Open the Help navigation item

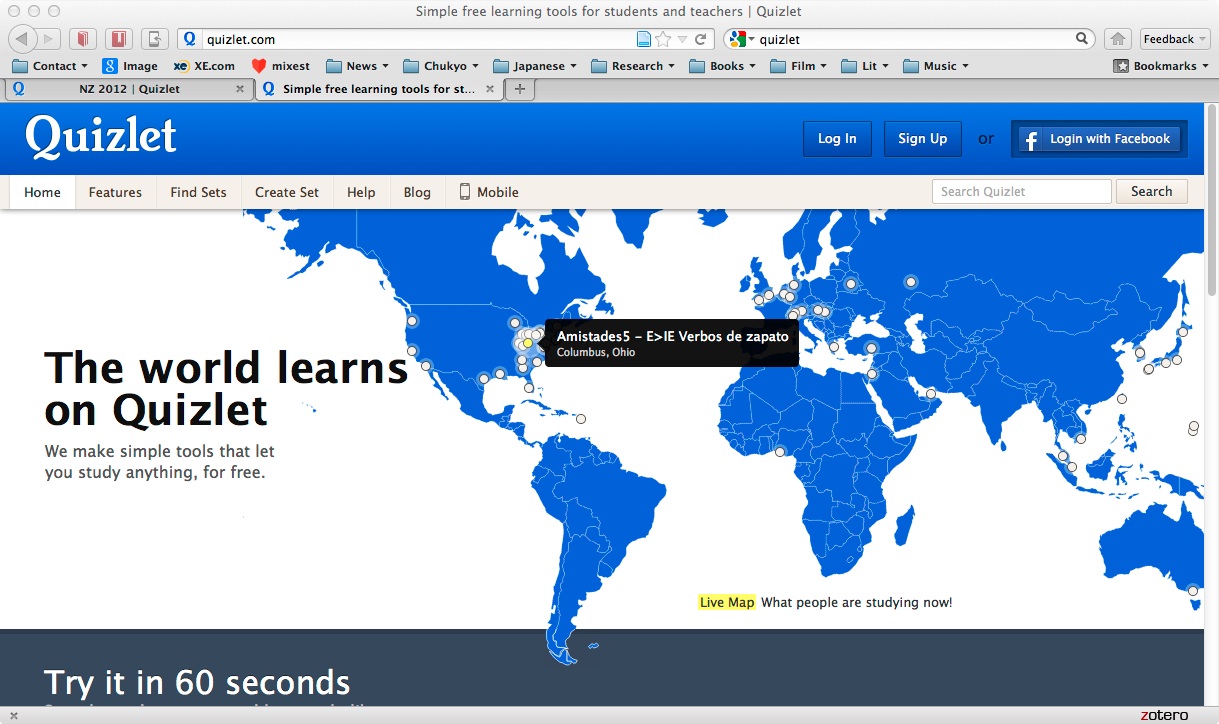[x=361, y=192]
